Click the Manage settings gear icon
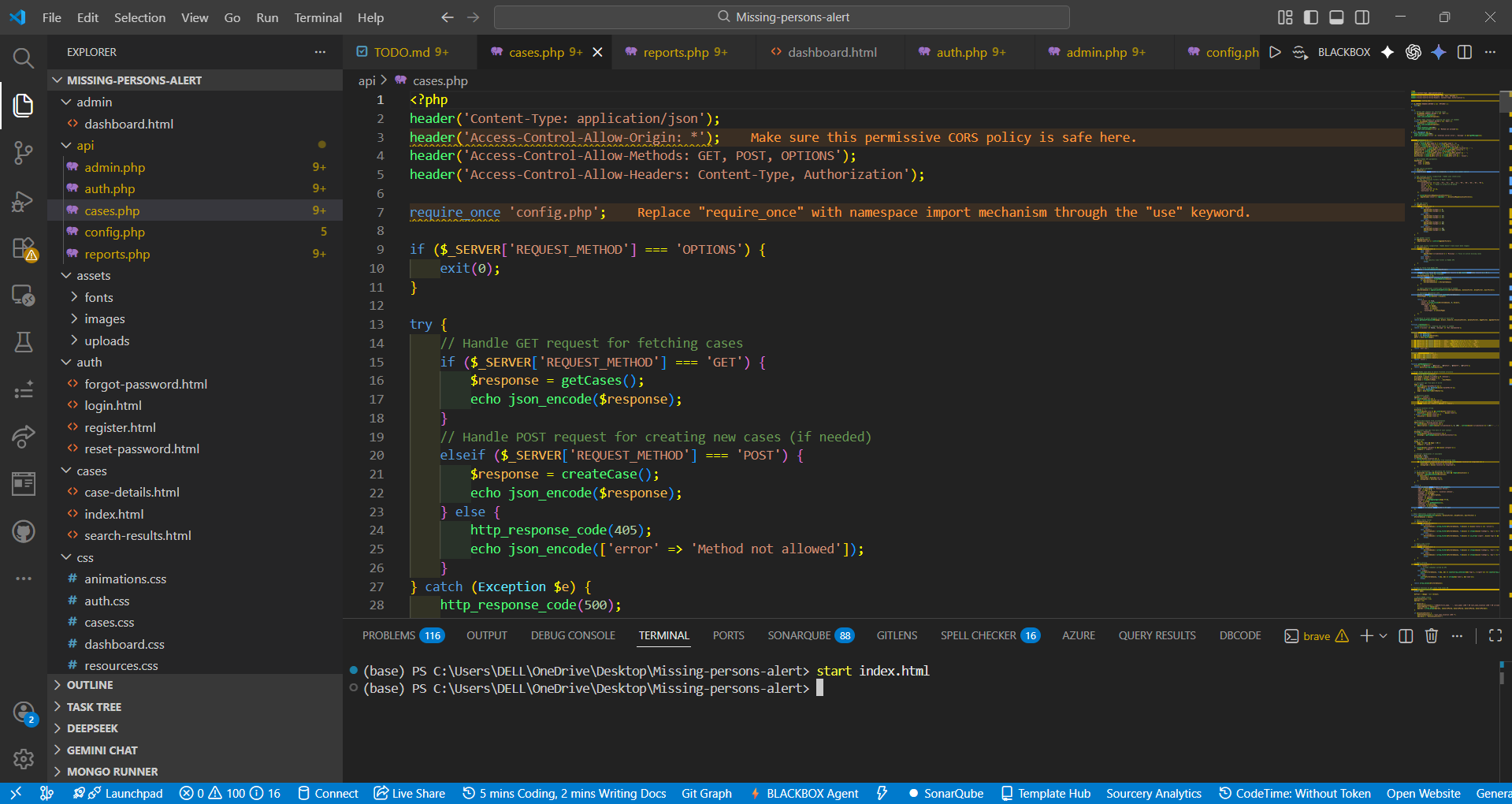Image resolution: width=1512 pixels, height=804 pixels. pyautogui.click(x=23, y=758)
